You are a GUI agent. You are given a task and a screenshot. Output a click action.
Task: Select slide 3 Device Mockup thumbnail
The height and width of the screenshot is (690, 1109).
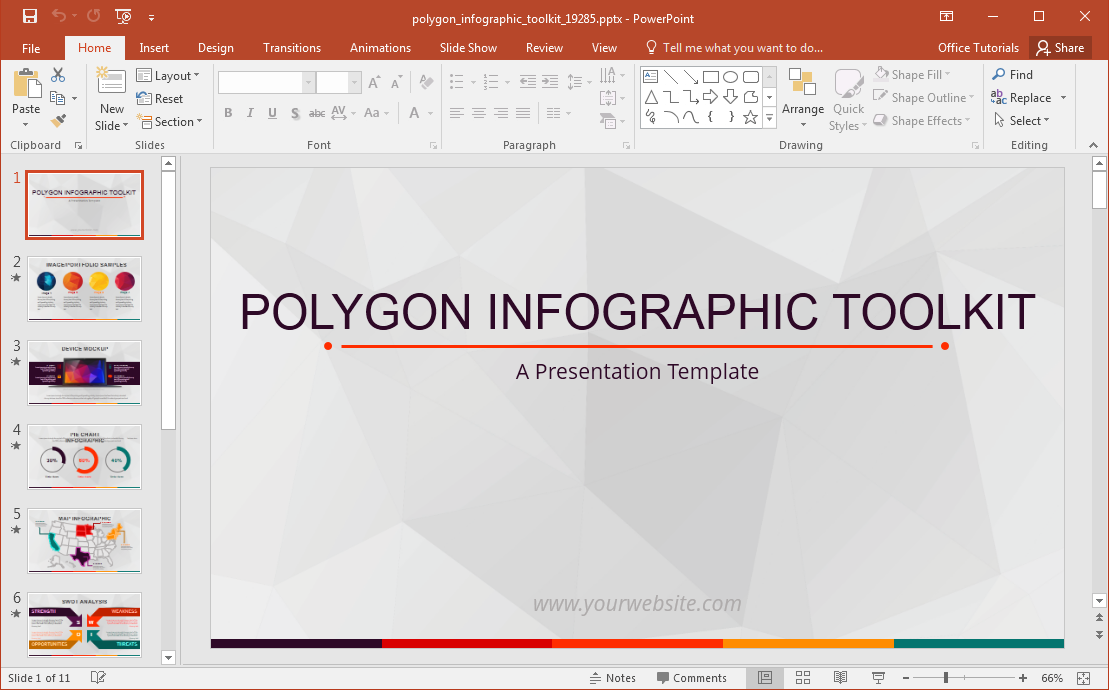coord(85,372)
